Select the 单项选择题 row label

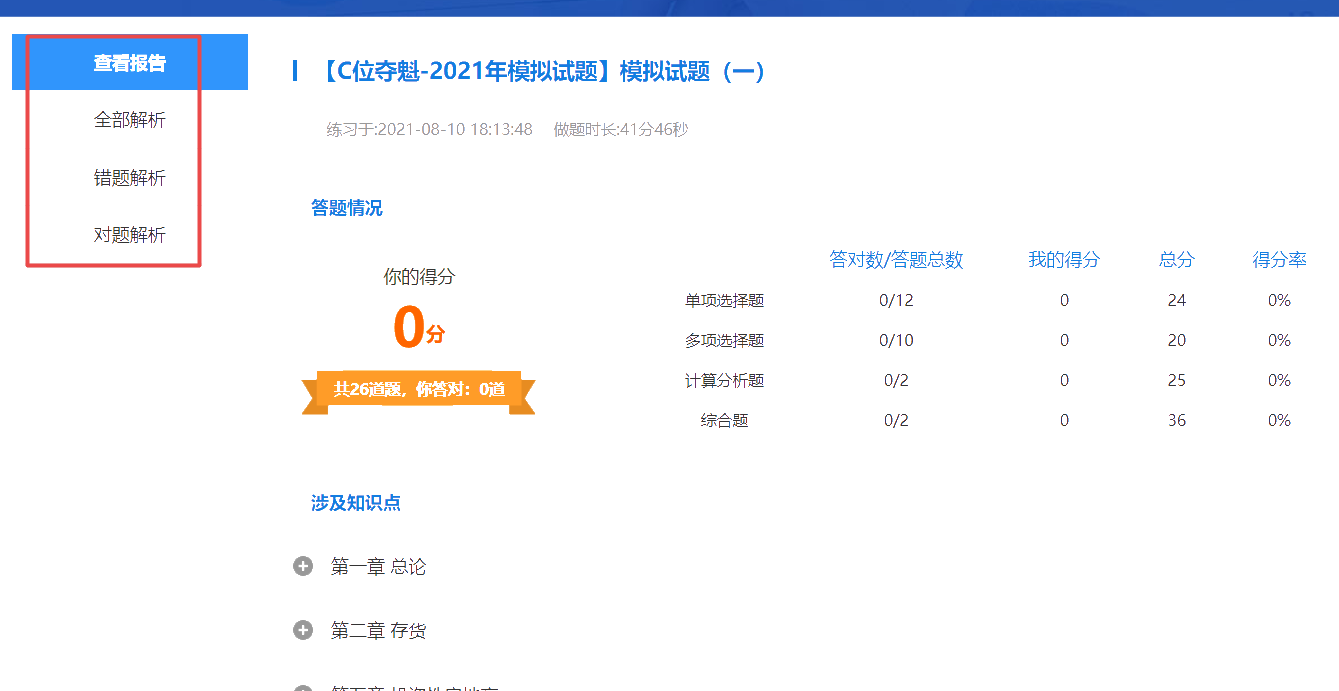click(724, 301)
